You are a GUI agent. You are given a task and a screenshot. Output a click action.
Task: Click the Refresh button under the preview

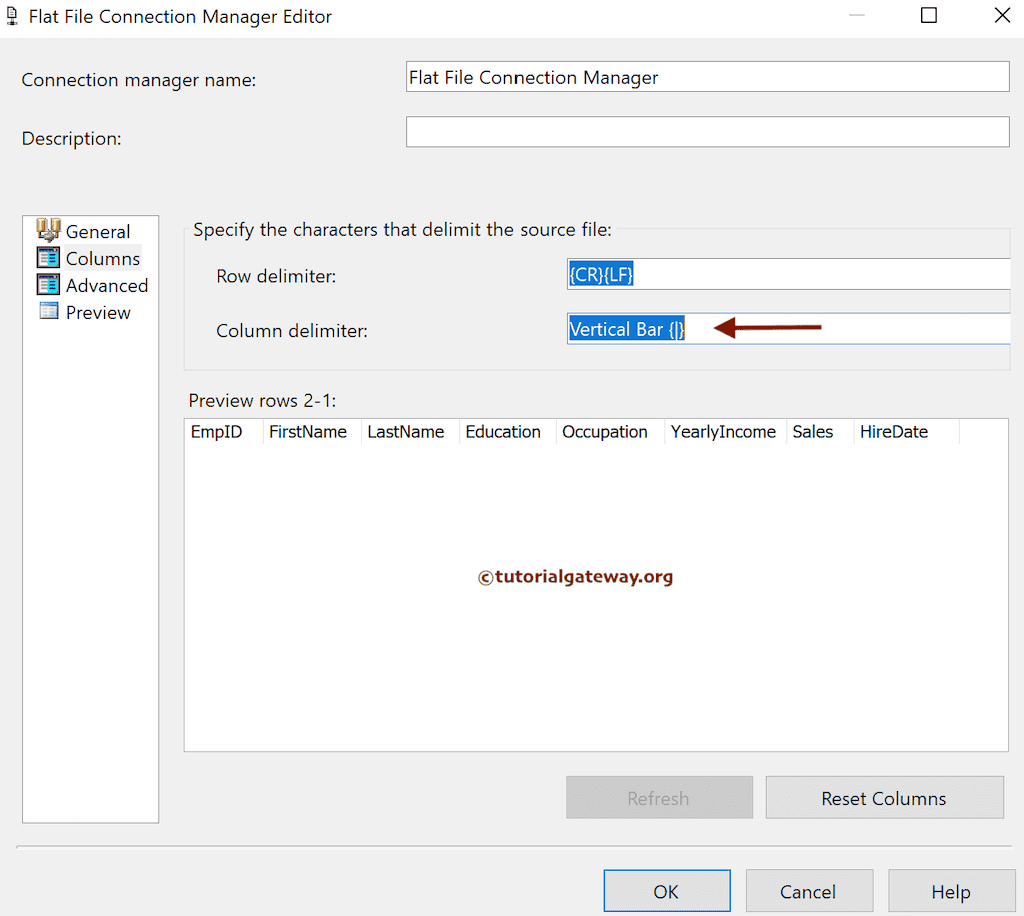point(659,797)
